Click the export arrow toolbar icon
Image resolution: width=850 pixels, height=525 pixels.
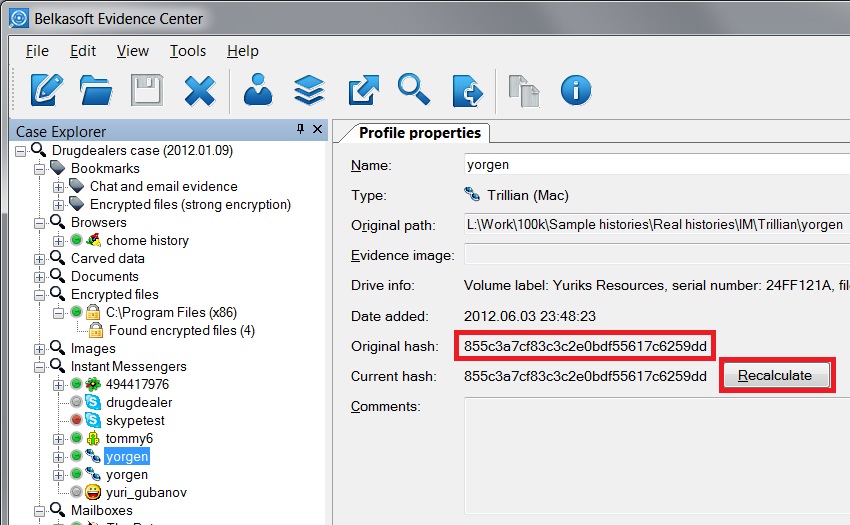[x=363, y=89]
